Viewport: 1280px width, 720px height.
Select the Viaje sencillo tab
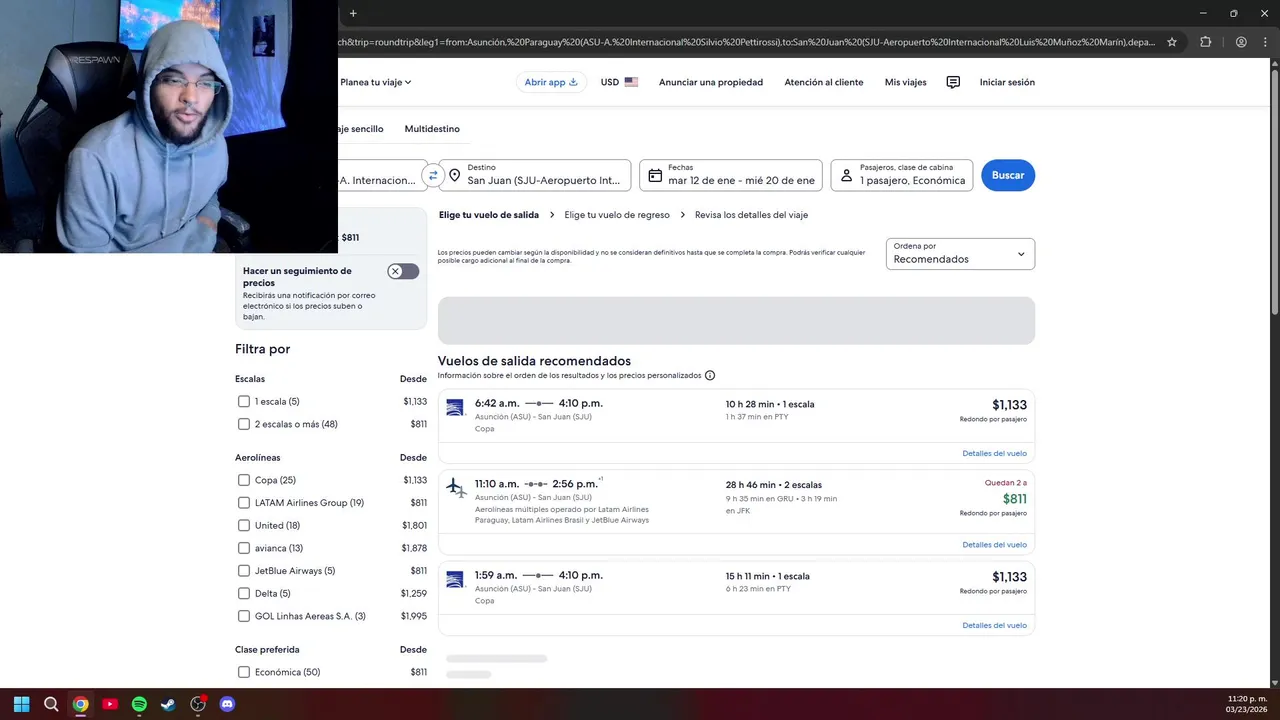pos(360,129)
